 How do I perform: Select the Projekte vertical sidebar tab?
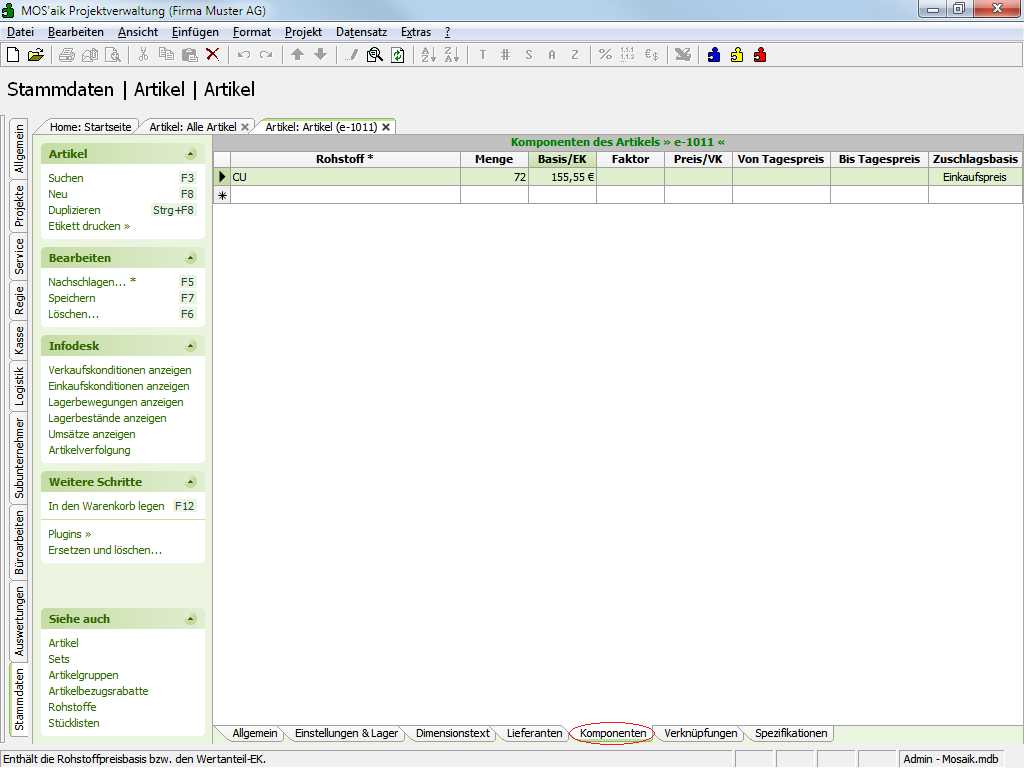click(x=19, y=206)
